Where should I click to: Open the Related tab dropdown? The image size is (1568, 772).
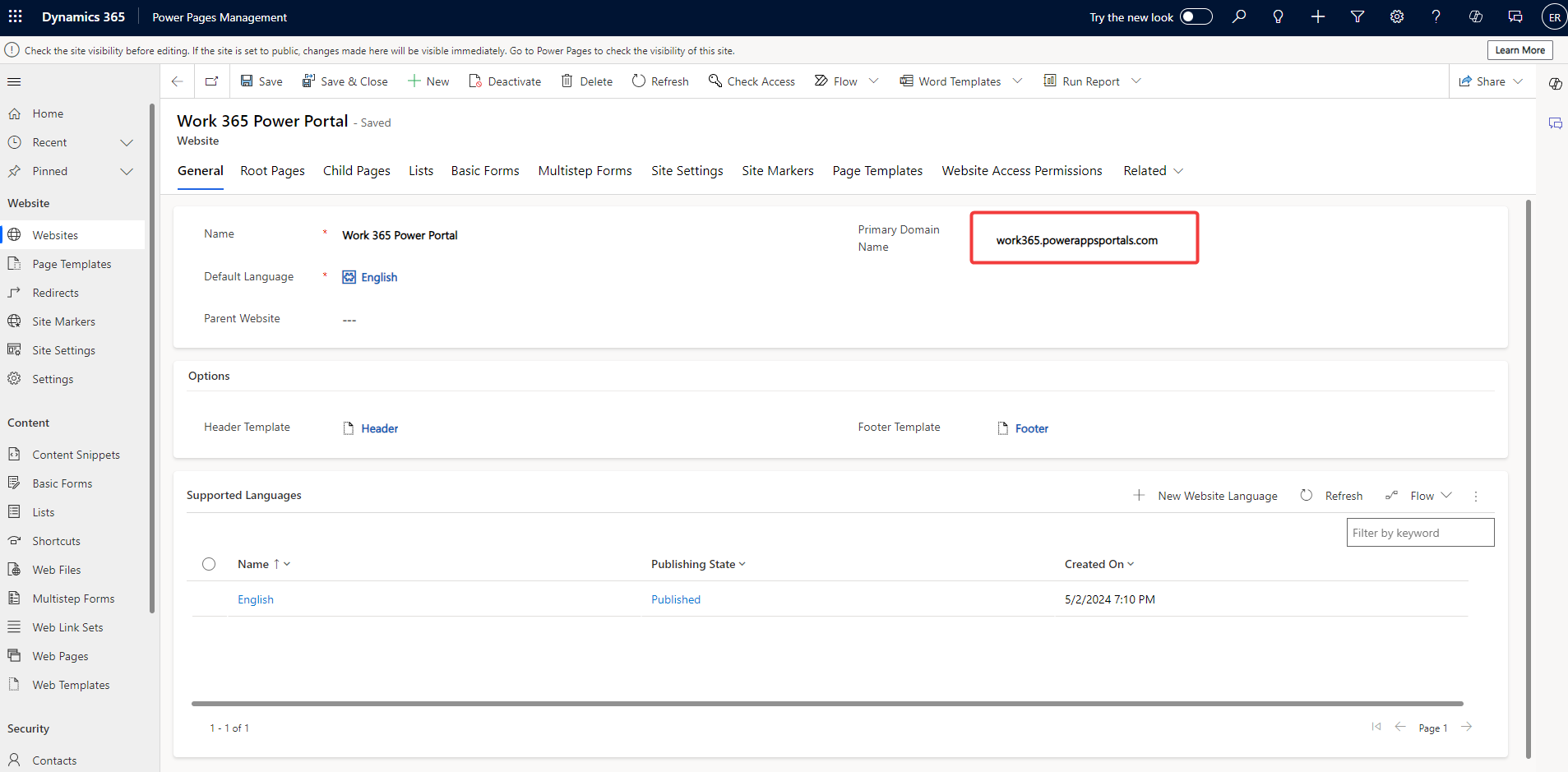1153,171
